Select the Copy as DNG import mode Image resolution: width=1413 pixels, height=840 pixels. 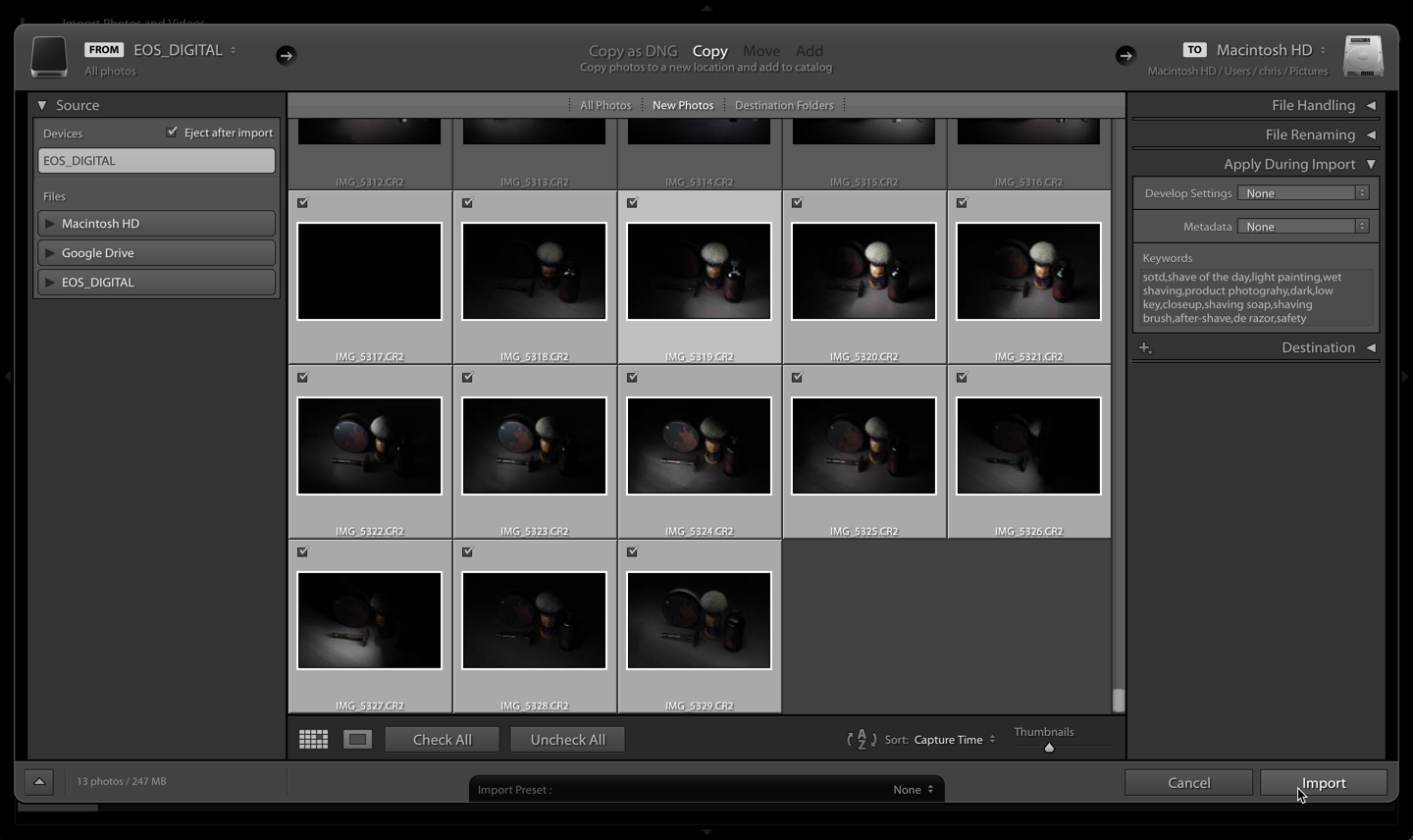click(633, 51)
